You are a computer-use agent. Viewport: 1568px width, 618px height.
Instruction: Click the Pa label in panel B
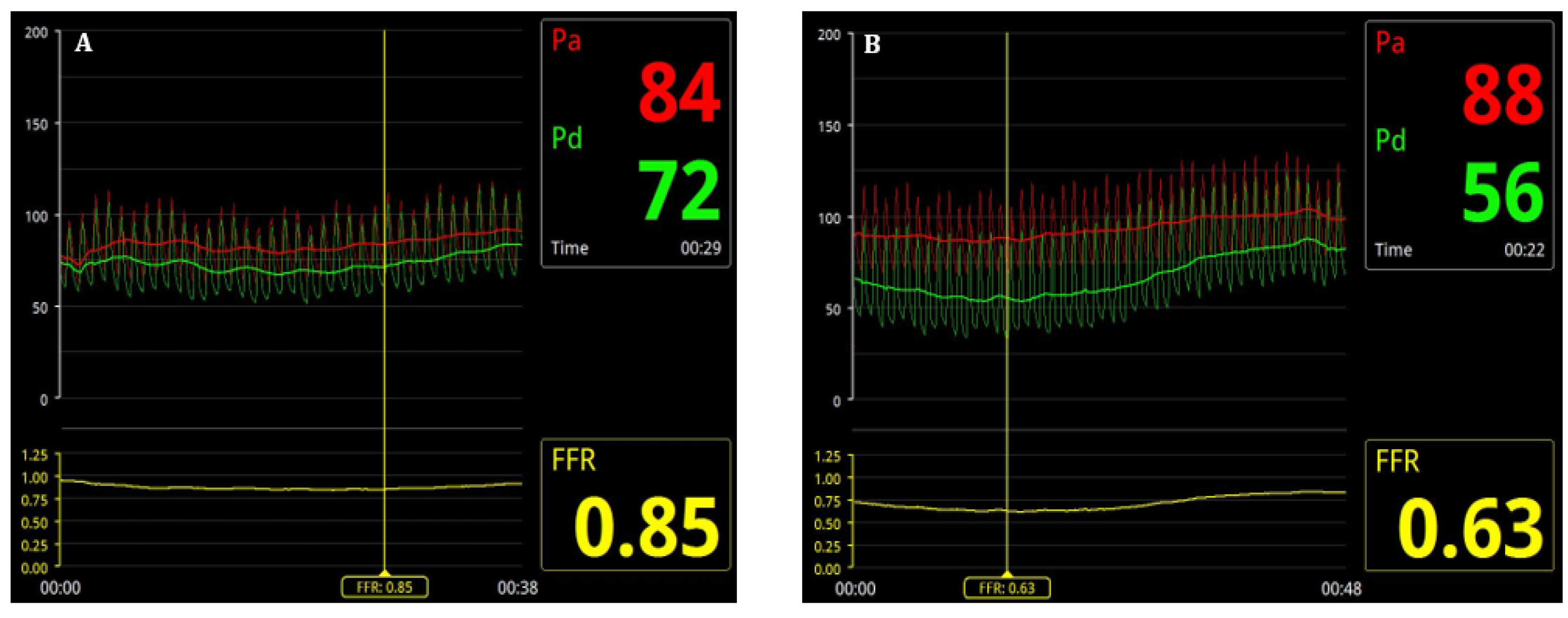pyautogui.click(x=1390, y=43)
